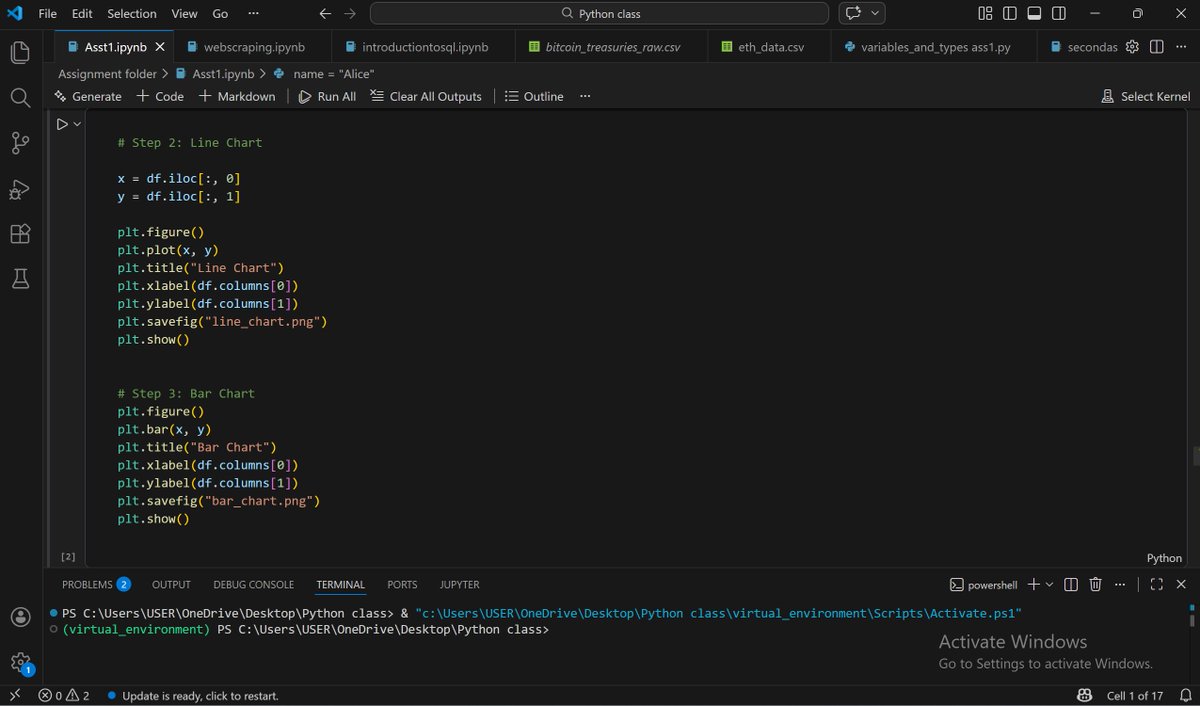Click the Python class search box

pyautogui.click(x=599, y=14)
